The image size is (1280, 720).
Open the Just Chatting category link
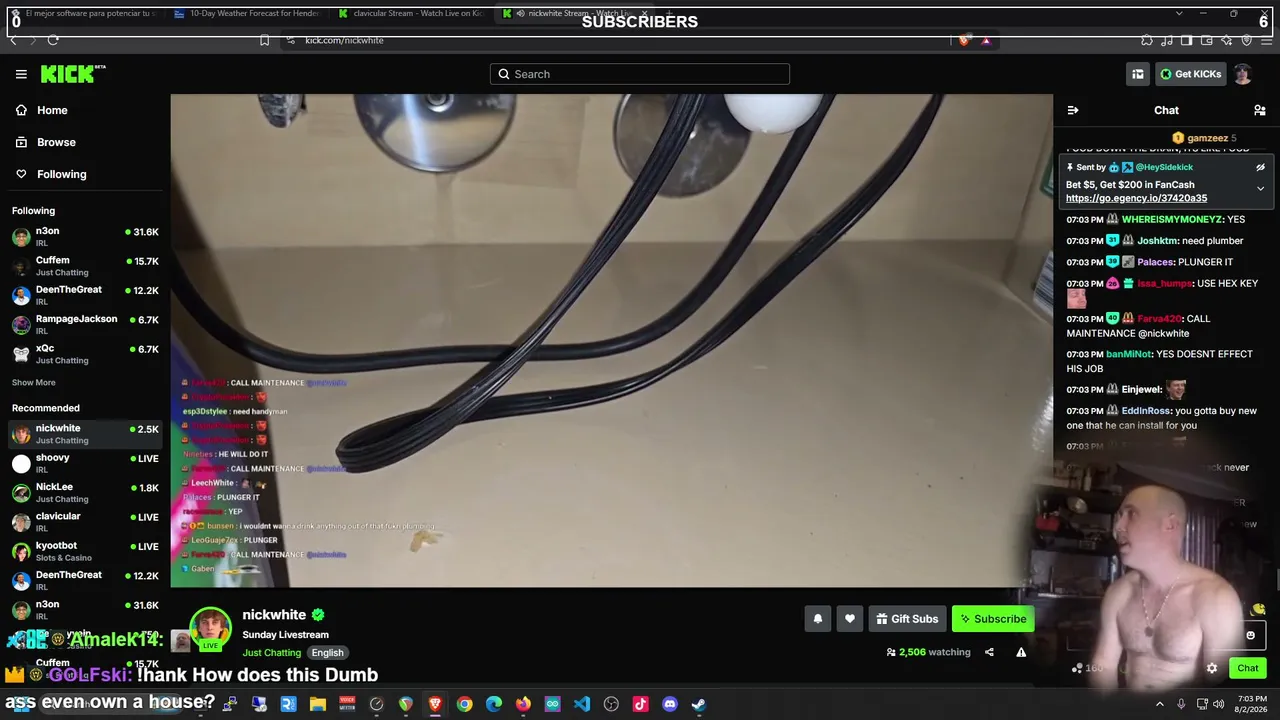272,653
